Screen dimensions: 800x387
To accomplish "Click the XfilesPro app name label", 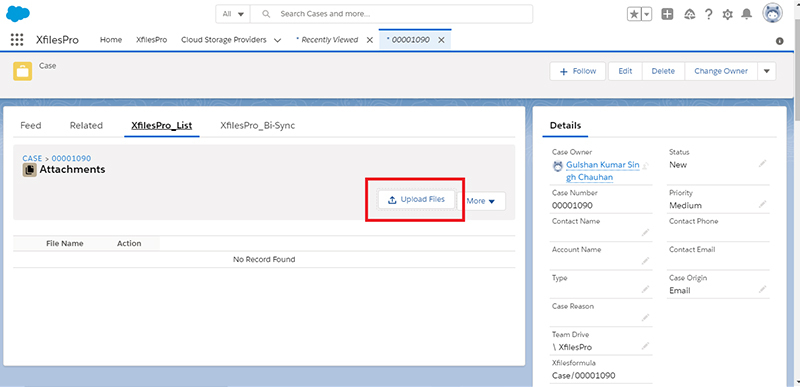I will pos(58,40).
